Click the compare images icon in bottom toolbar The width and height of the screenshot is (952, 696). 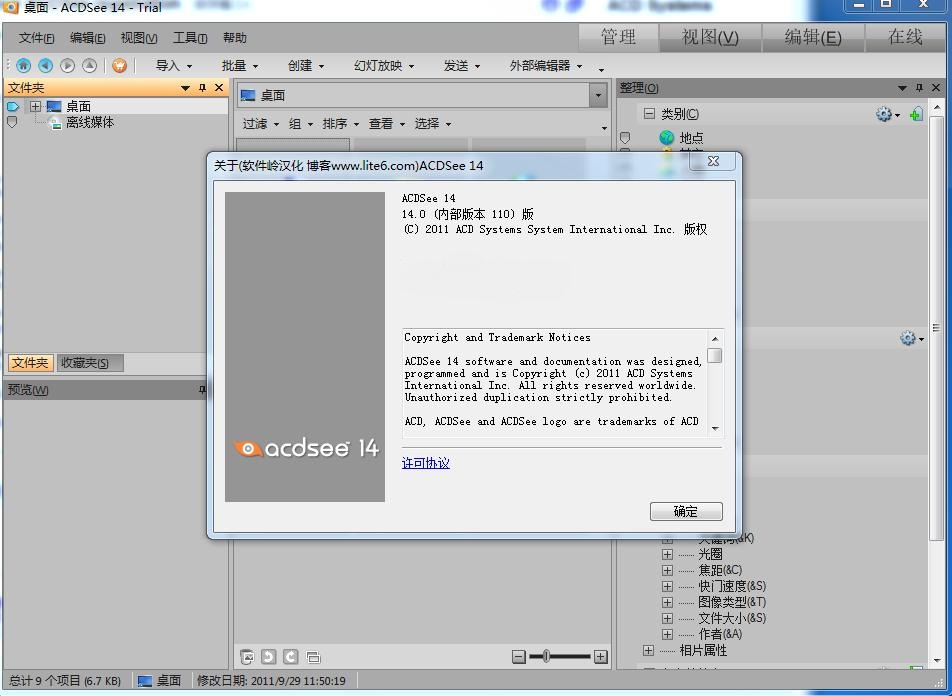(247, 657)
